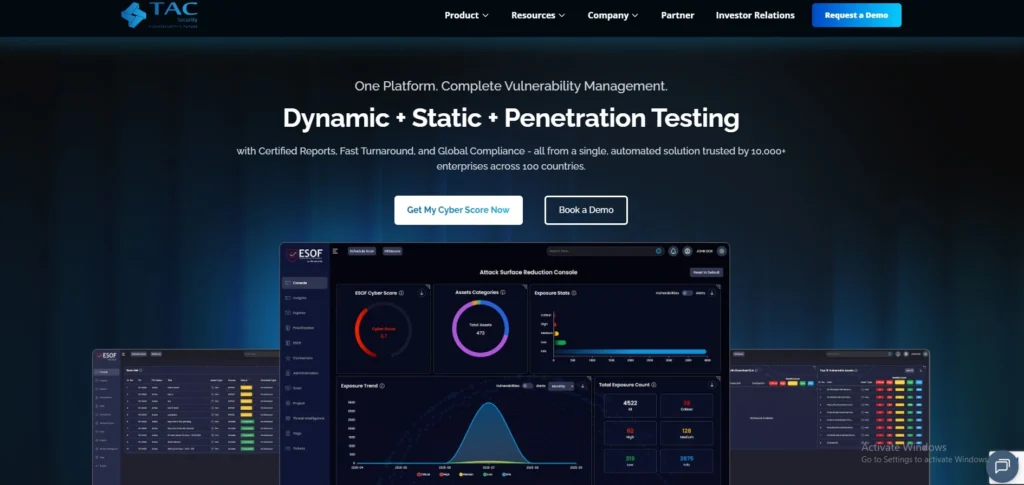Screen dimensions: 1024x485
Task: Click the 62 High exposure tile
Action: click(630, 433)
